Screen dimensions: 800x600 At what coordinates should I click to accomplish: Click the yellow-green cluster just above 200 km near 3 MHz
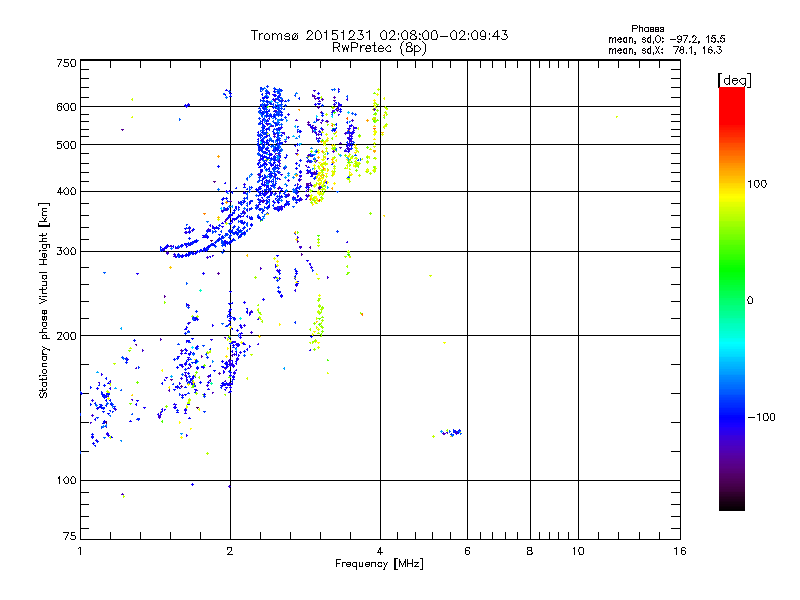[317, 322]
